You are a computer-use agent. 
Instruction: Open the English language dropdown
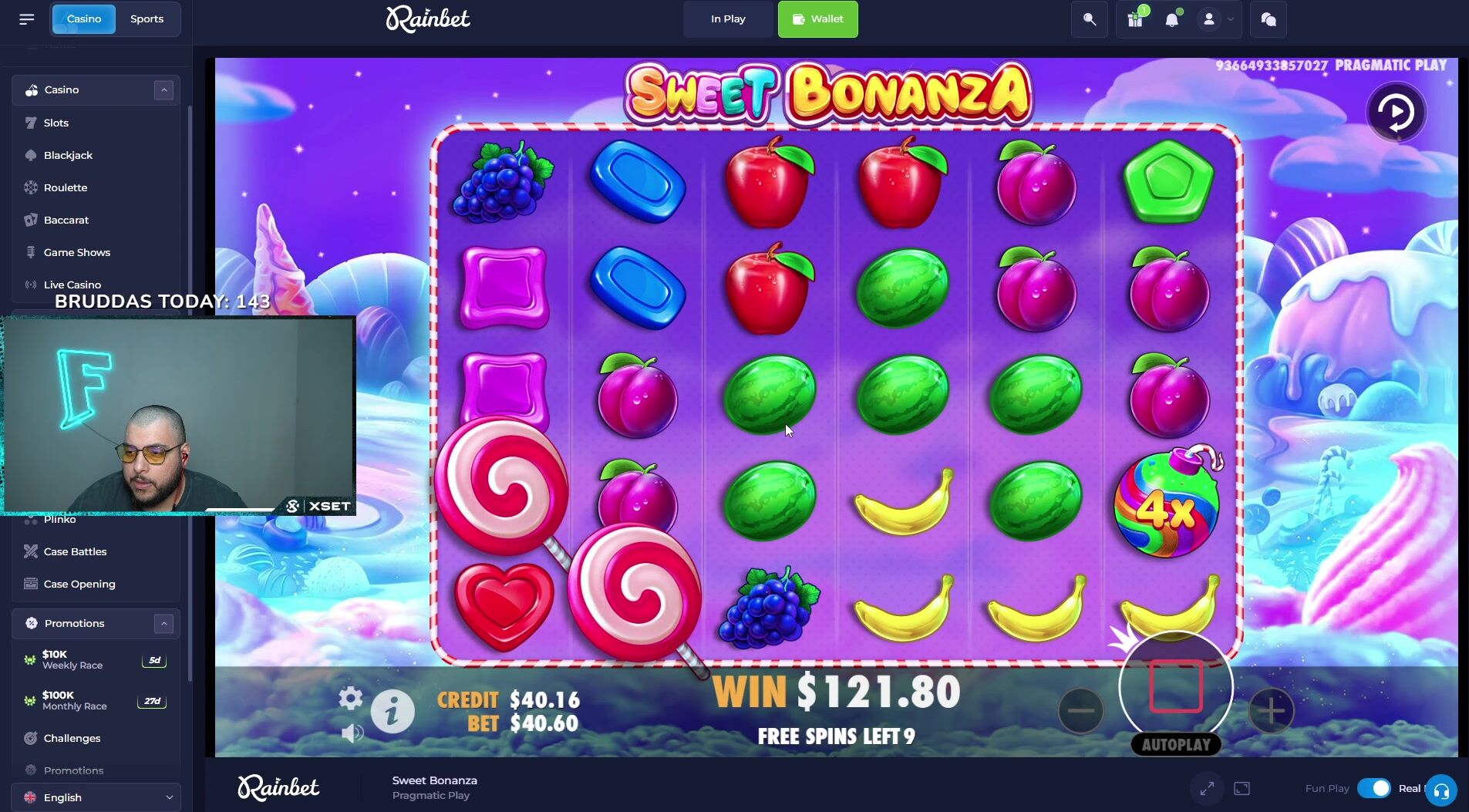tap(96, 797)
